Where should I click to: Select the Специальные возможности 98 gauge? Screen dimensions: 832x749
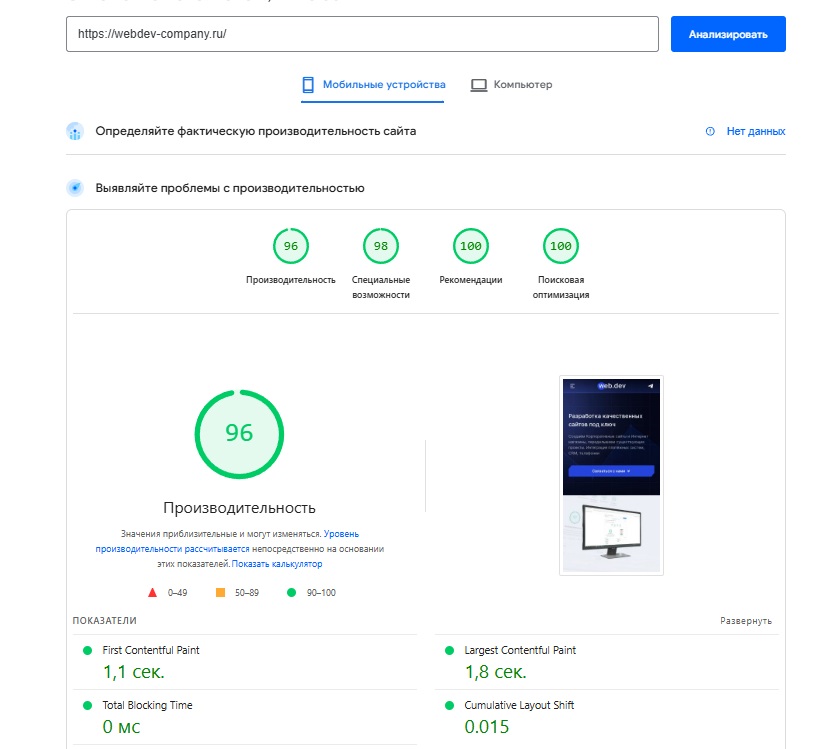click(381, 246)
